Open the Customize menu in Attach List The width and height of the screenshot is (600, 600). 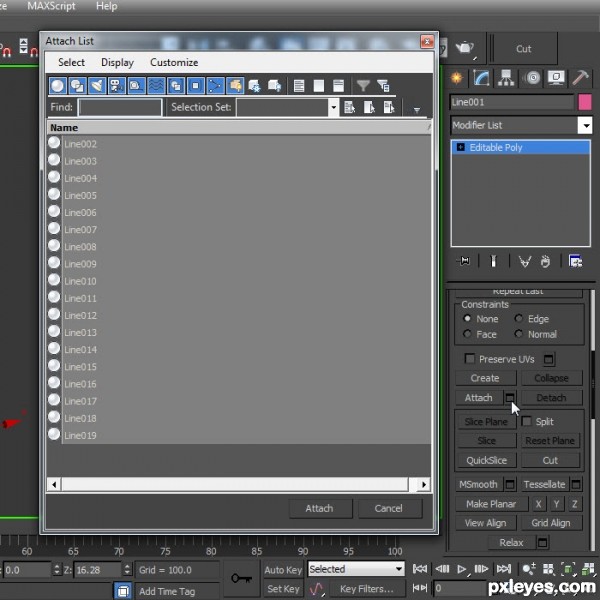174,62
